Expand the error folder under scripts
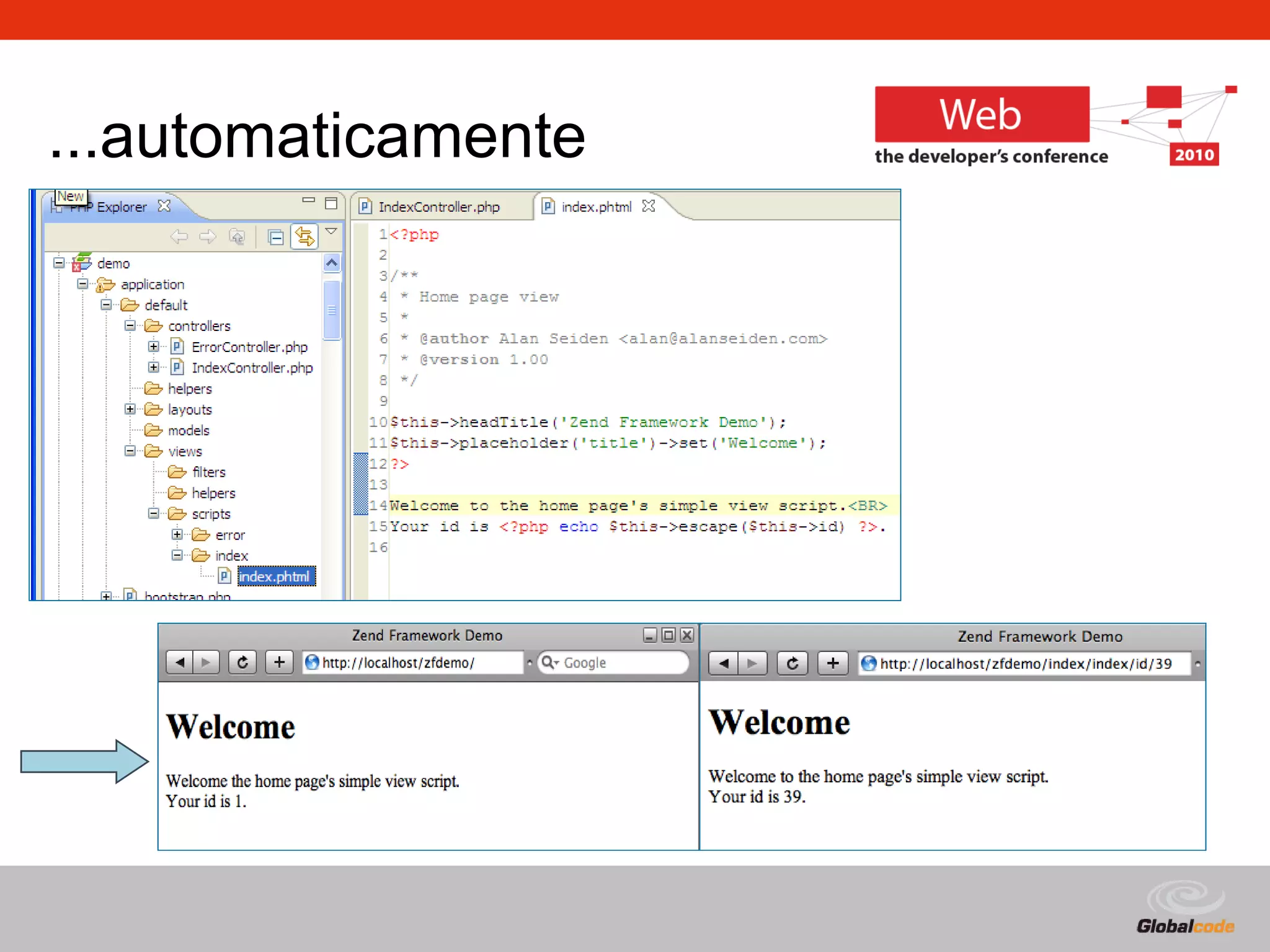 click(x=177, y=534)
